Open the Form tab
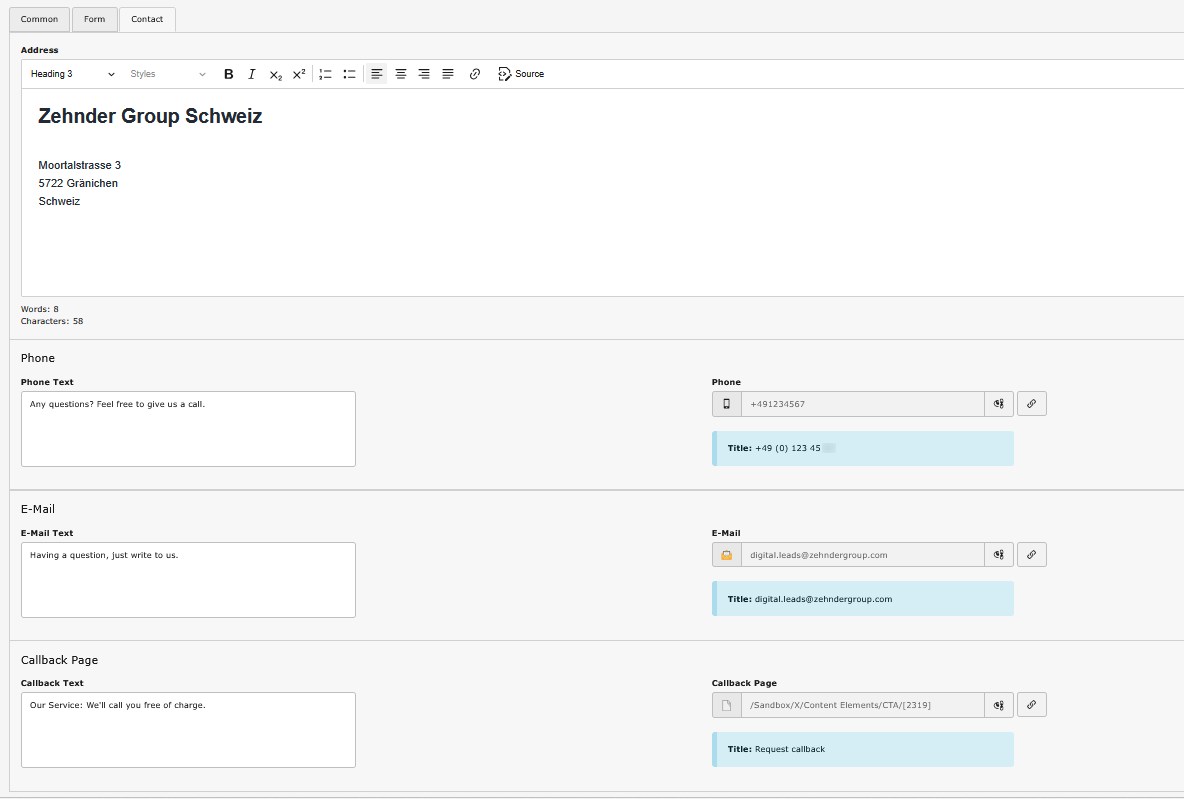The height and width of the screenshot is (799, 1184). coord(94,19)
